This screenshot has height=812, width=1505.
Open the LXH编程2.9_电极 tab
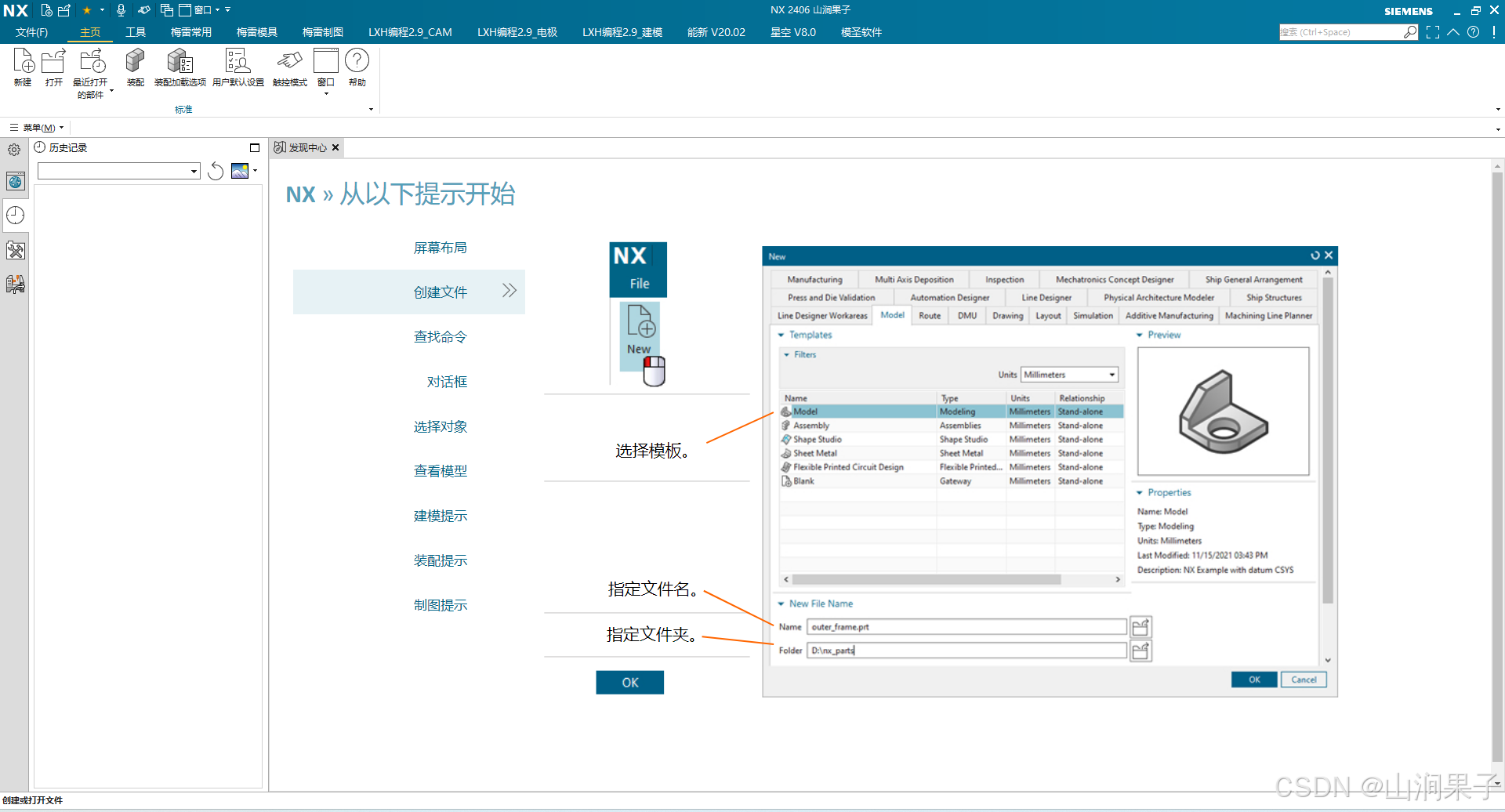tap(517, 32)
